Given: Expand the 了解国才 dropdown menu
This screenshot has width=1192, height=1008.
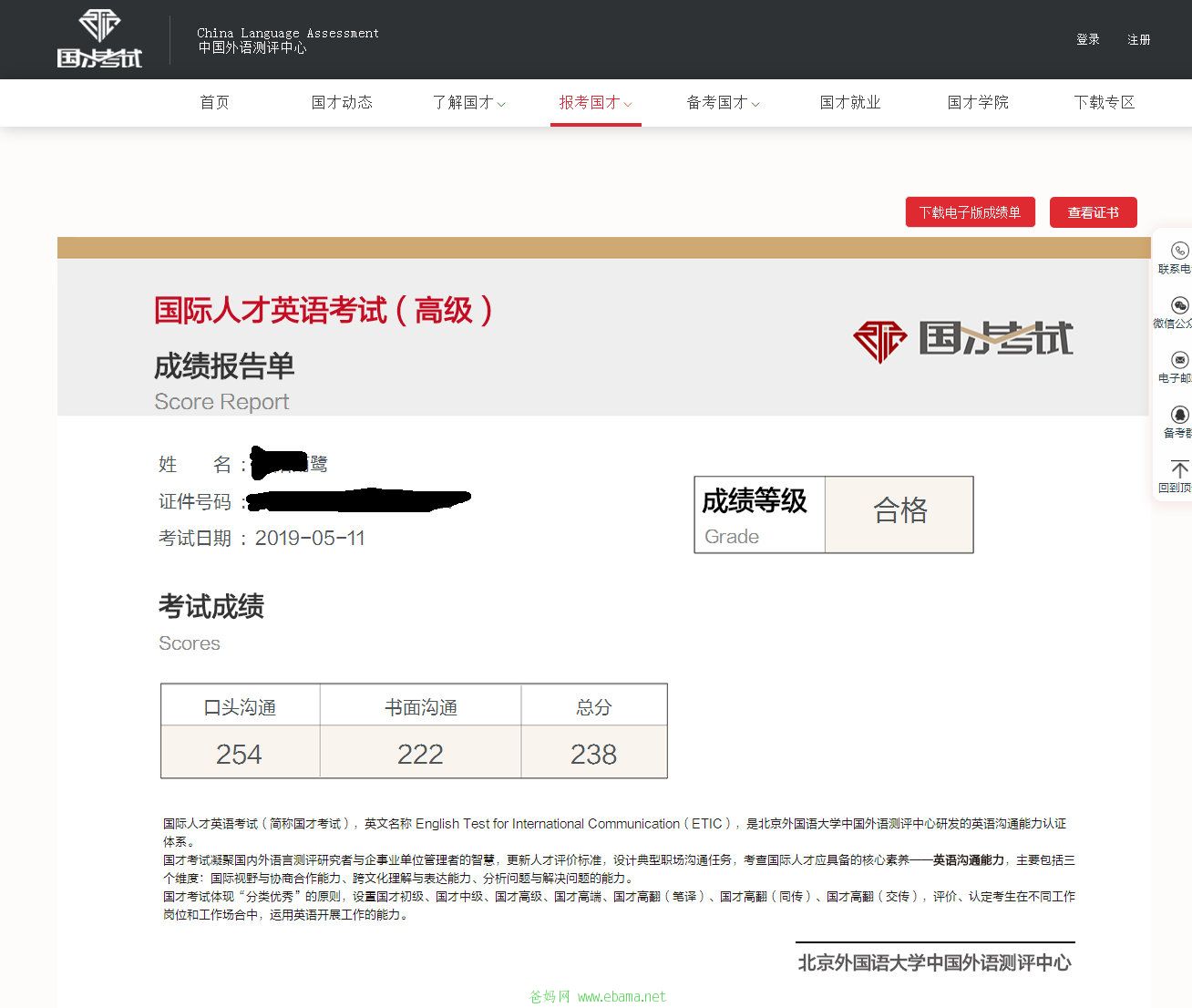Looking at the screenshot, I should 468,102.
